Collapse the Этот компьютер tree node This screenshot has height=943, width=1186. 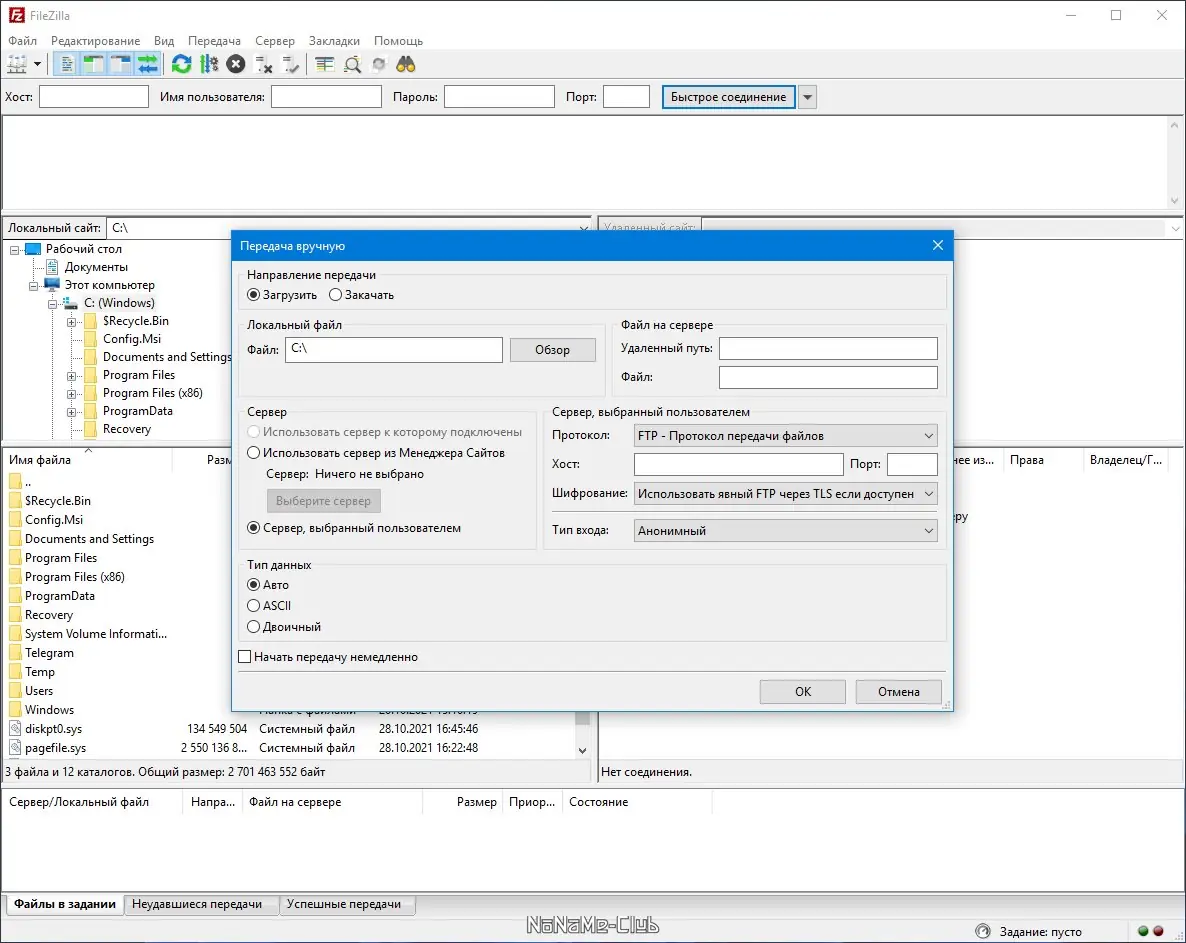pyautogui.click(x=33, y=286)
